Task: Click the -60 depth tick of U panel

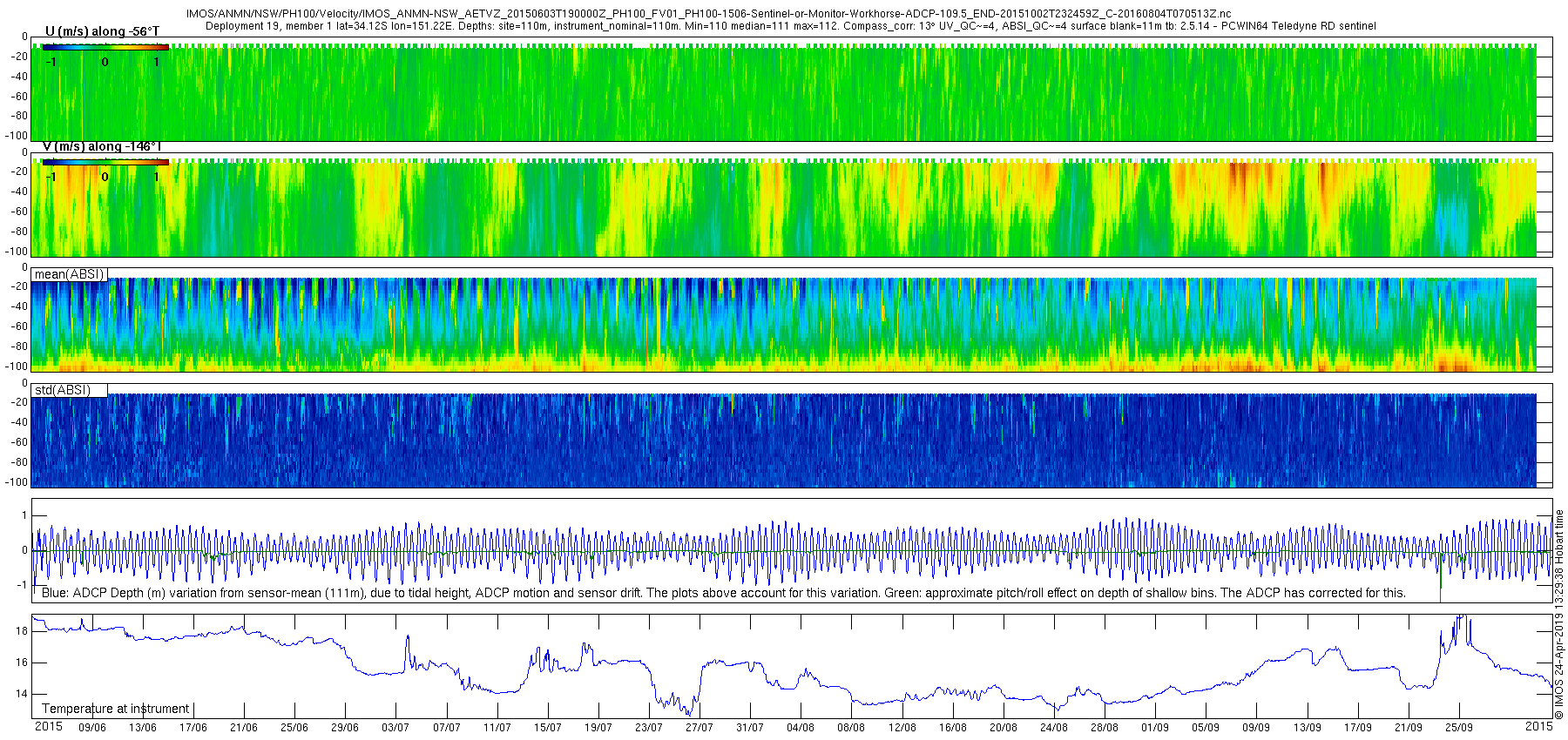Action: click(18, 97)
